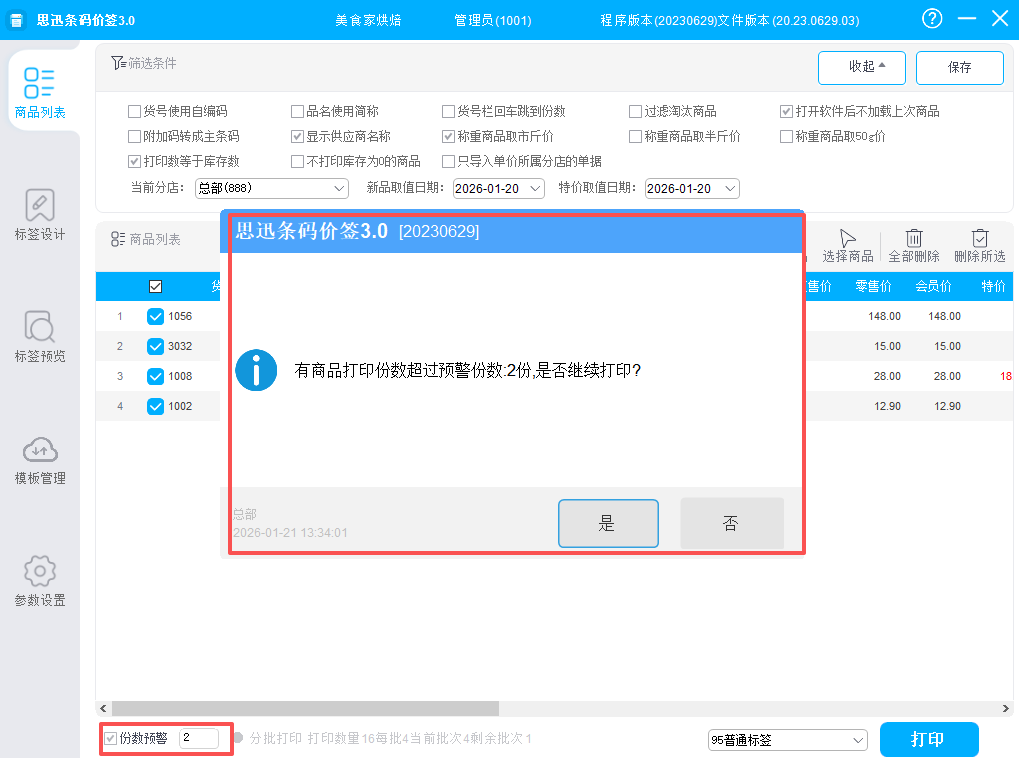Open the 新品取值日期 date dropdown

point(498,188)
